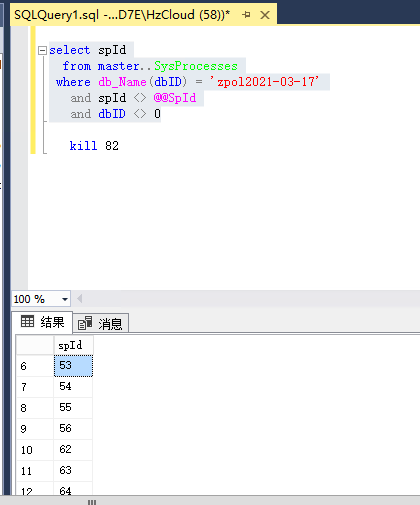Select result cell with value 53
The image size is (420, 505).
coord(73,366)
